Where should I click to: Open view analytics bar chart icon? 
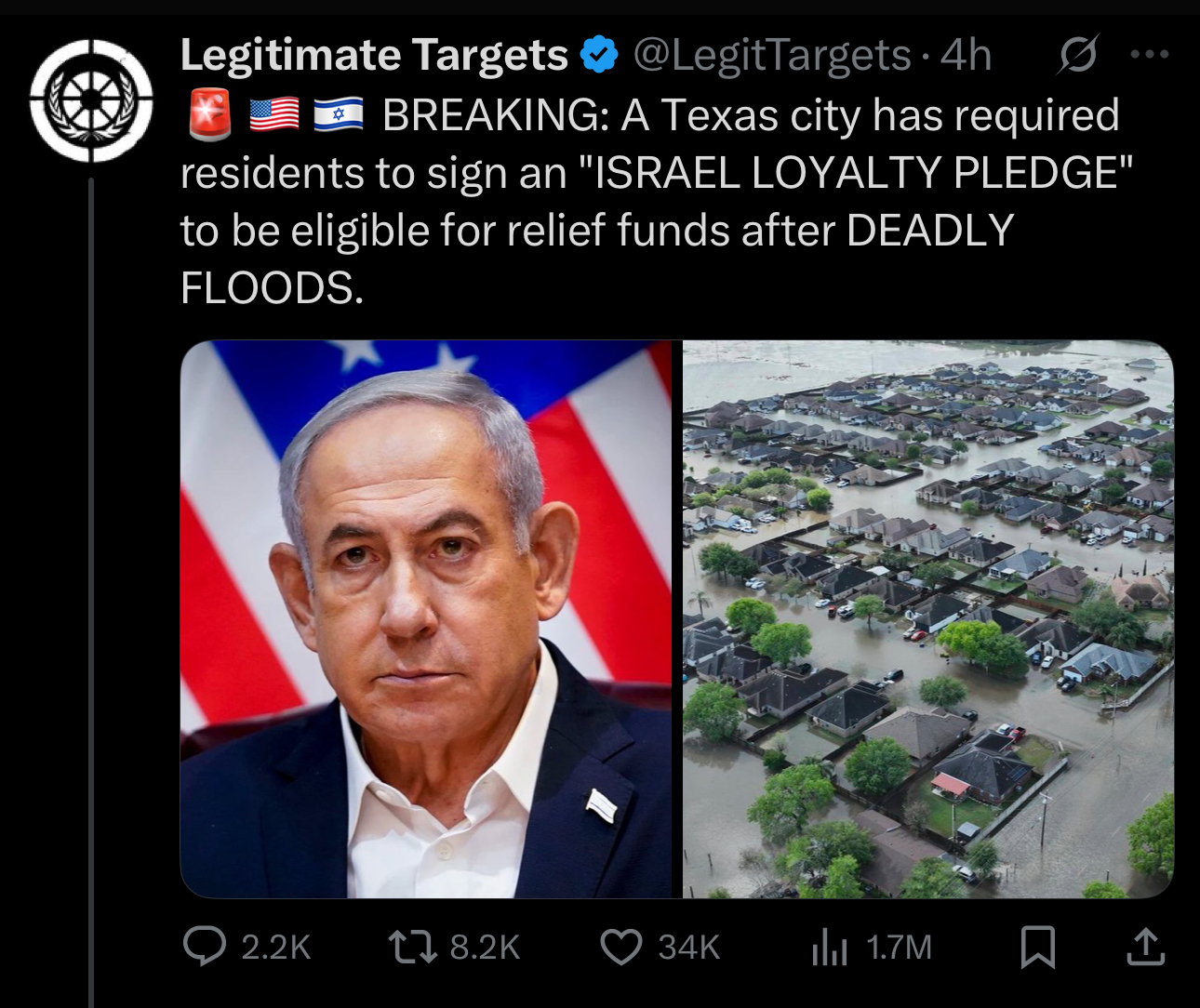(x=830, y=948)
